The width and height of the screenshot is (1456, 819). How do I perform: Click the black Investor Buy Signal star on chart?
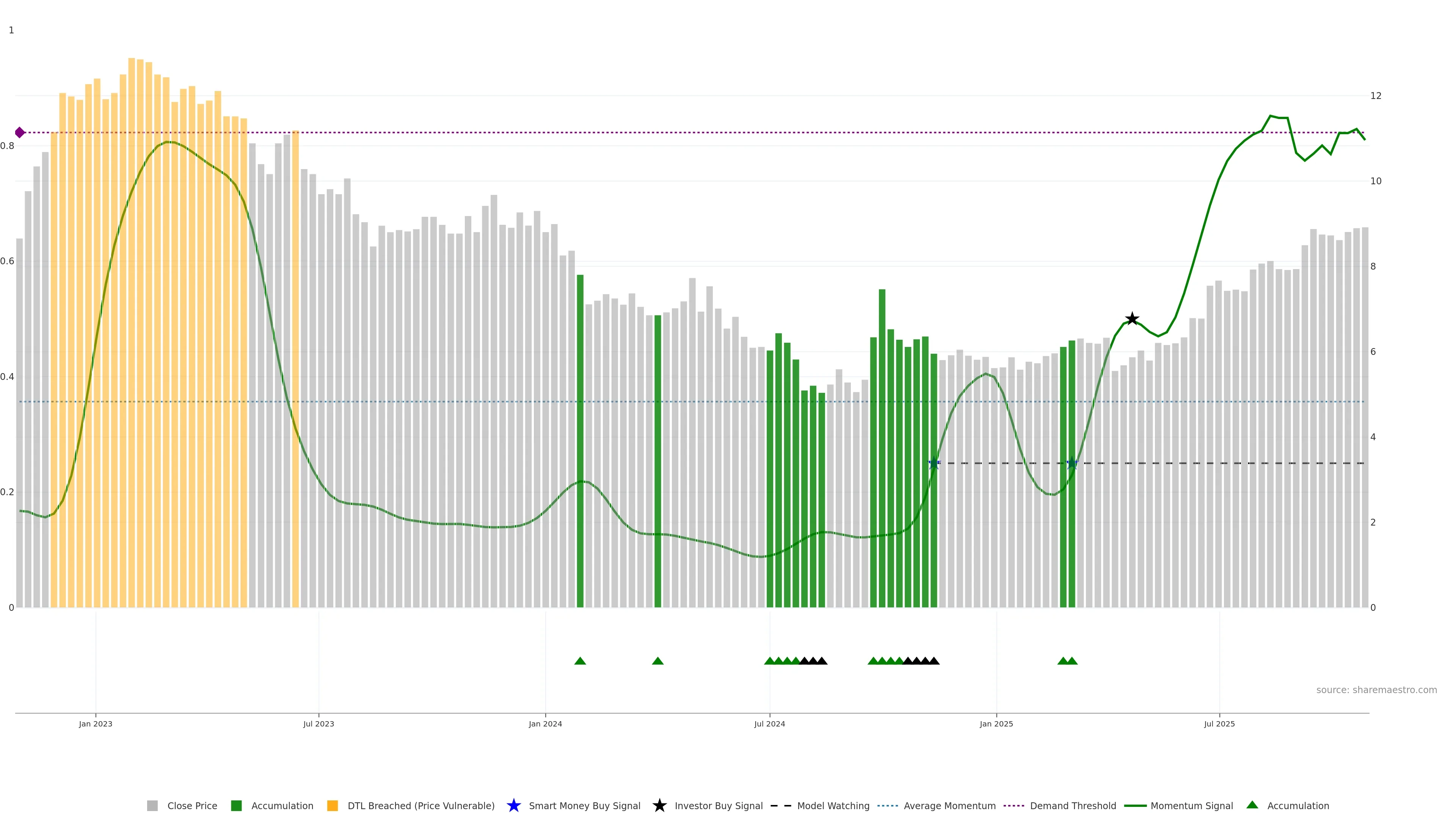tap(1131, 319)
